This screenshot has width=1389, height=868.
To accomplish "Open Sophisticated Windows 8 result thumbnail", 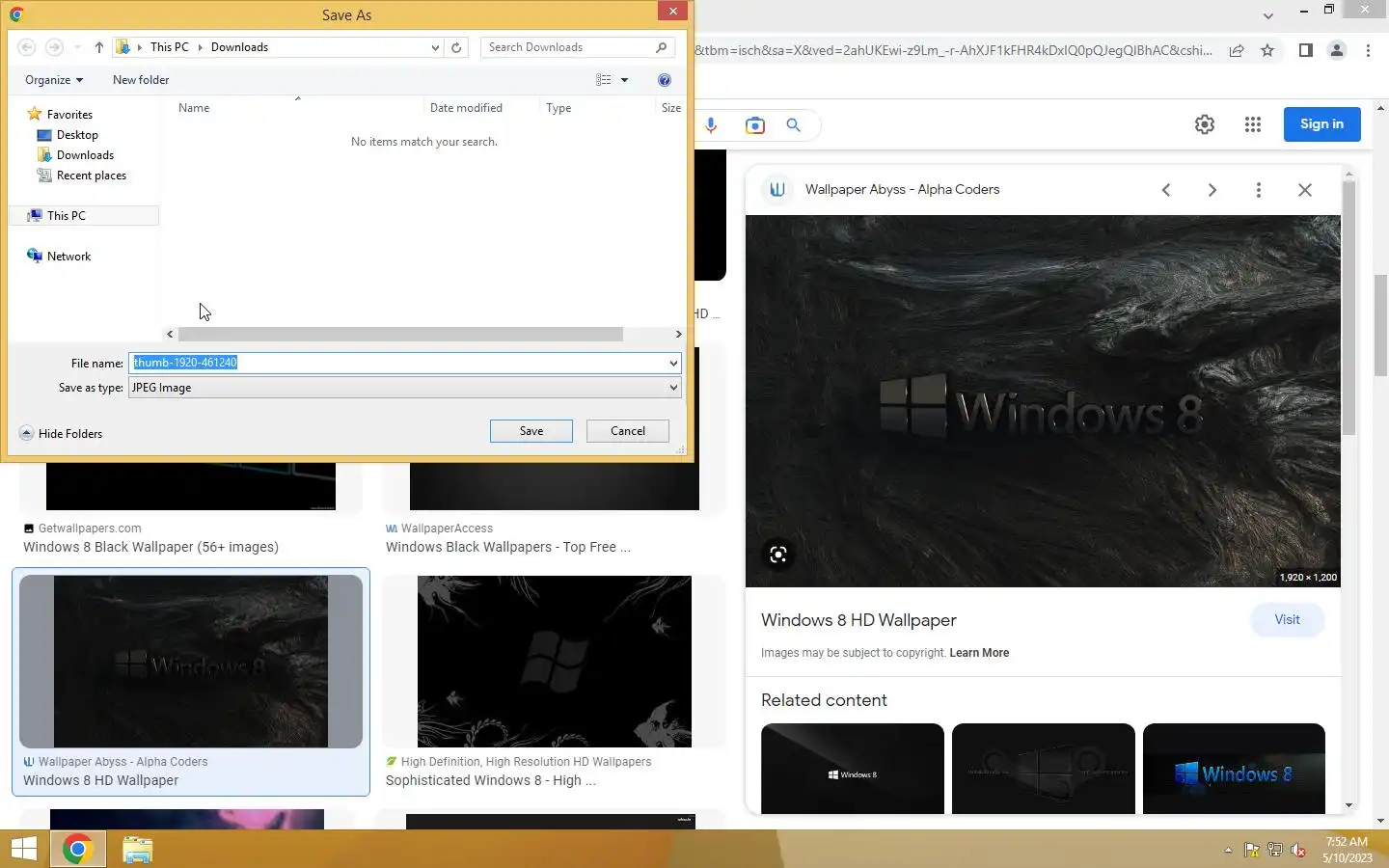I will (555, 662).
